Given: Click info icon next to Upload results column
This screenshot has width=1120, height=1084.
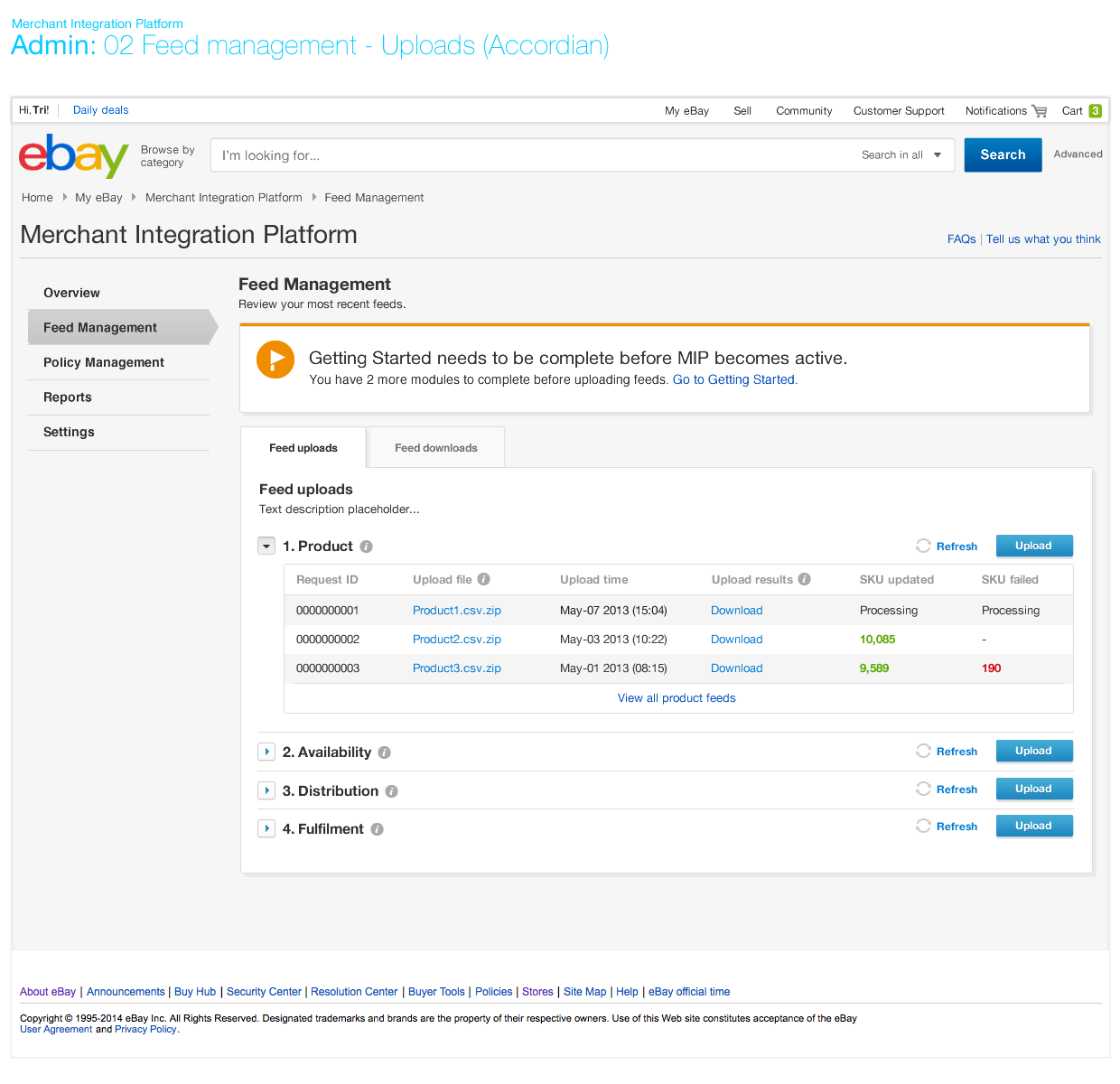Looking at the screenshot, I should pyautogui.click(x=804, y=579).
